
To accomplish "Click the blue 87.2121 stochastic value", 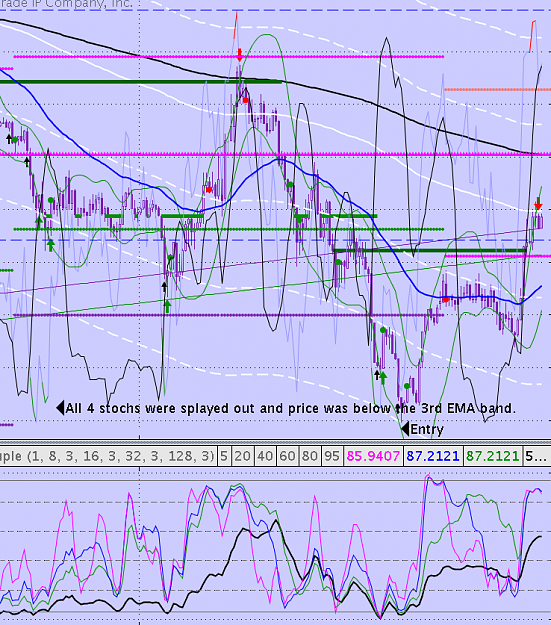I will [x=433, y=456].
